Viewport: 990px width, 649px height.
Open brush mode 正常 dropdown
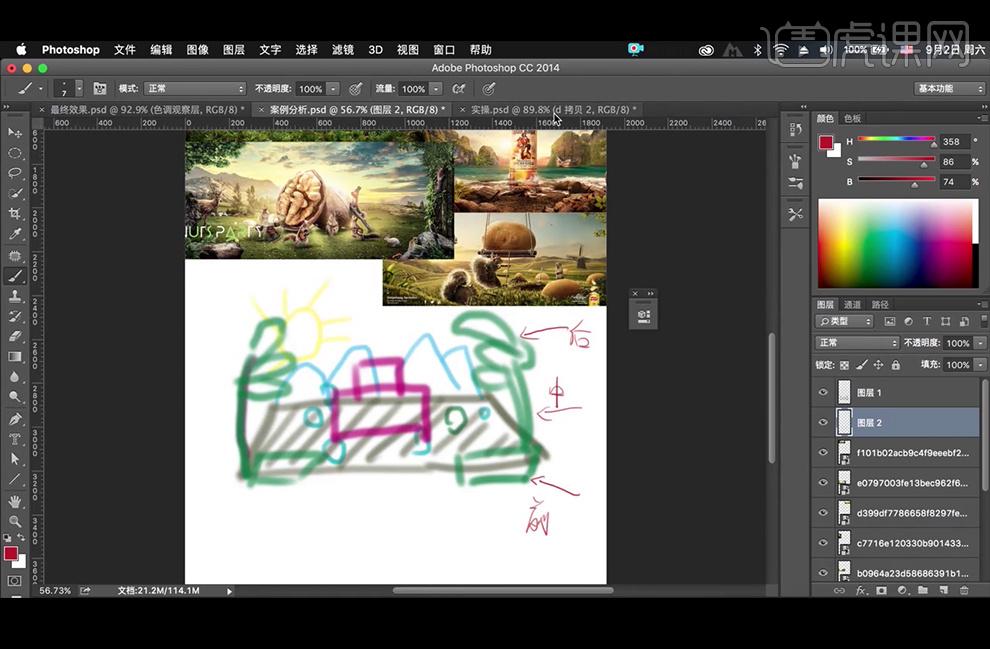194,89
